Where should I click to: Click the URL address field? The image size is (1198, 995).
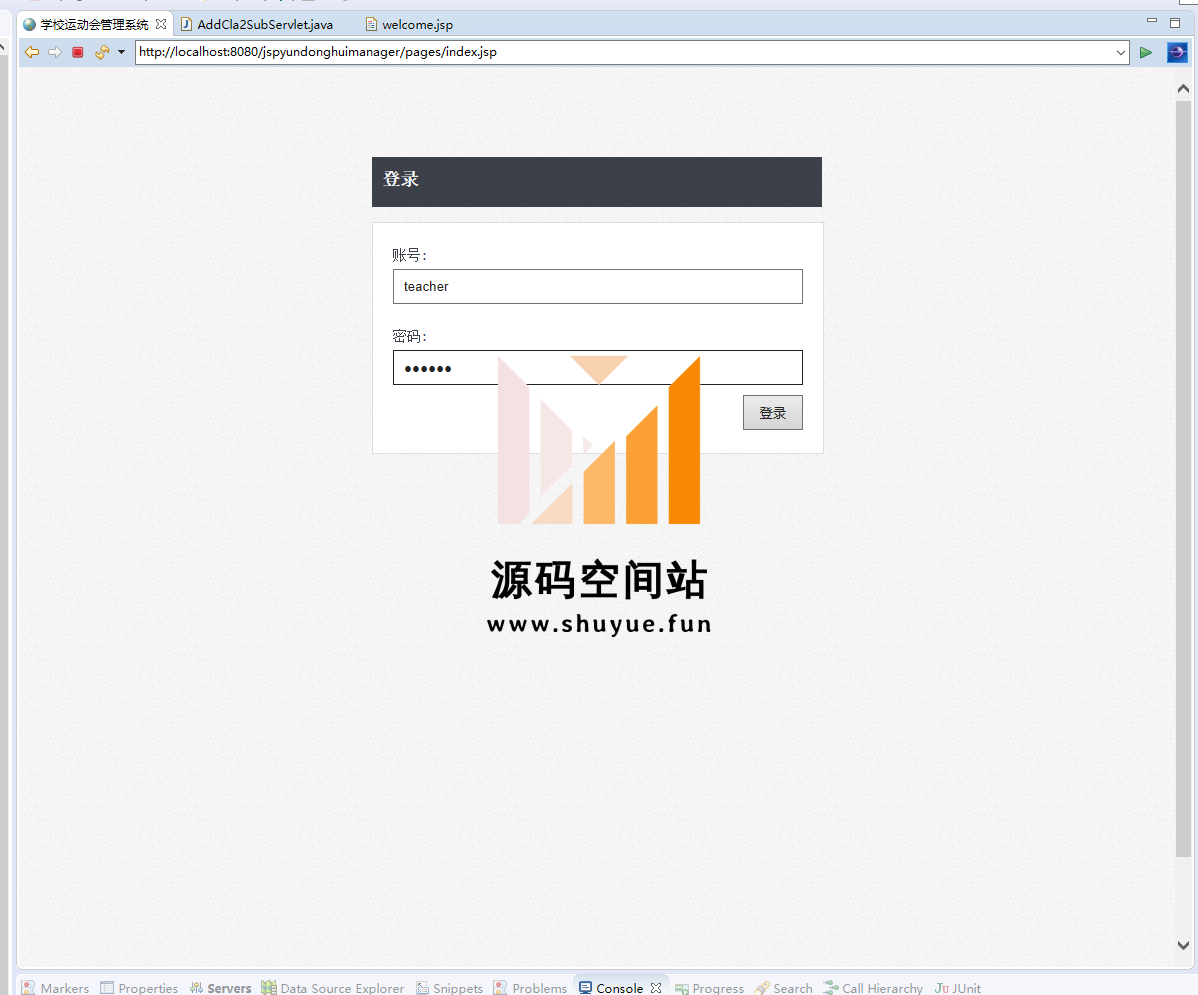click(624, 52)
